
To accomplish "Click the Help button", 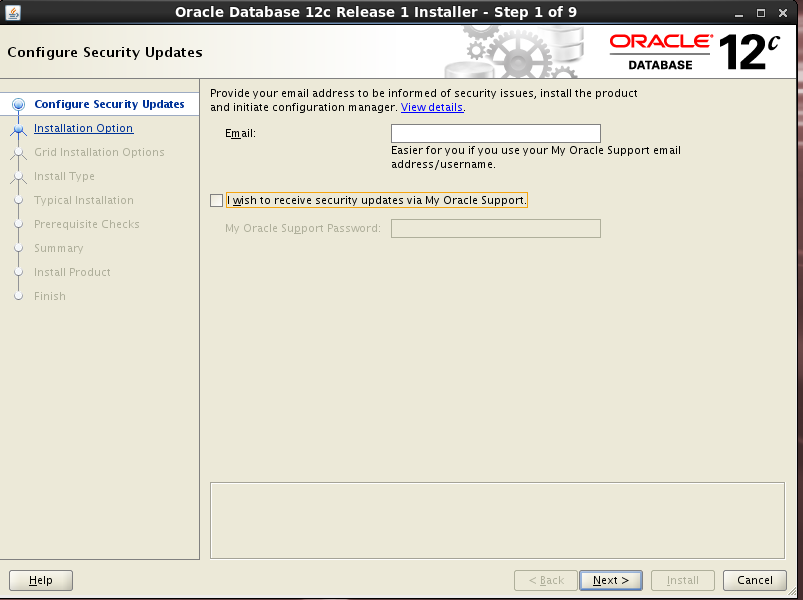I will coord(41,580).
